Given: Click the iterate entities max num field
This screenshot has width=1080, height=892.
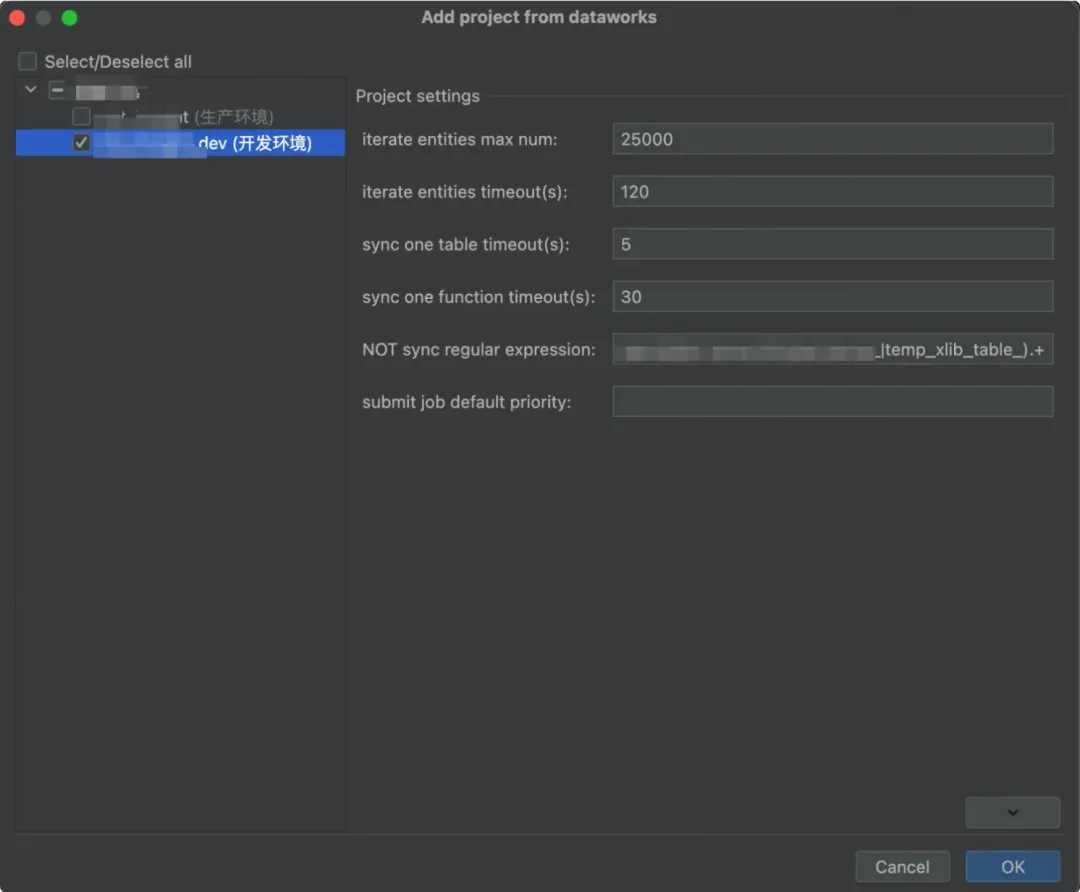Looking at the screenshot, I should (x=832, y=139).
